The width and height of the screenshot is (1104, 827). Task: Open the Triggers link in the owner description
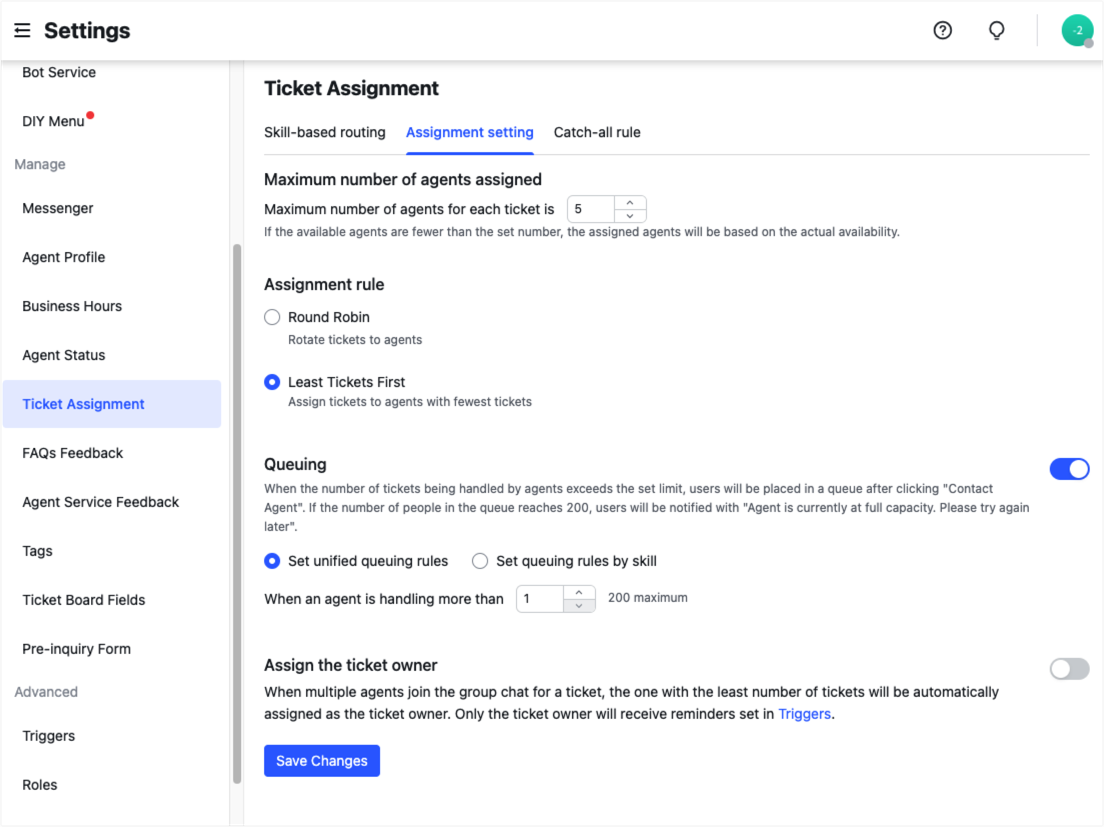coord(805,713)
